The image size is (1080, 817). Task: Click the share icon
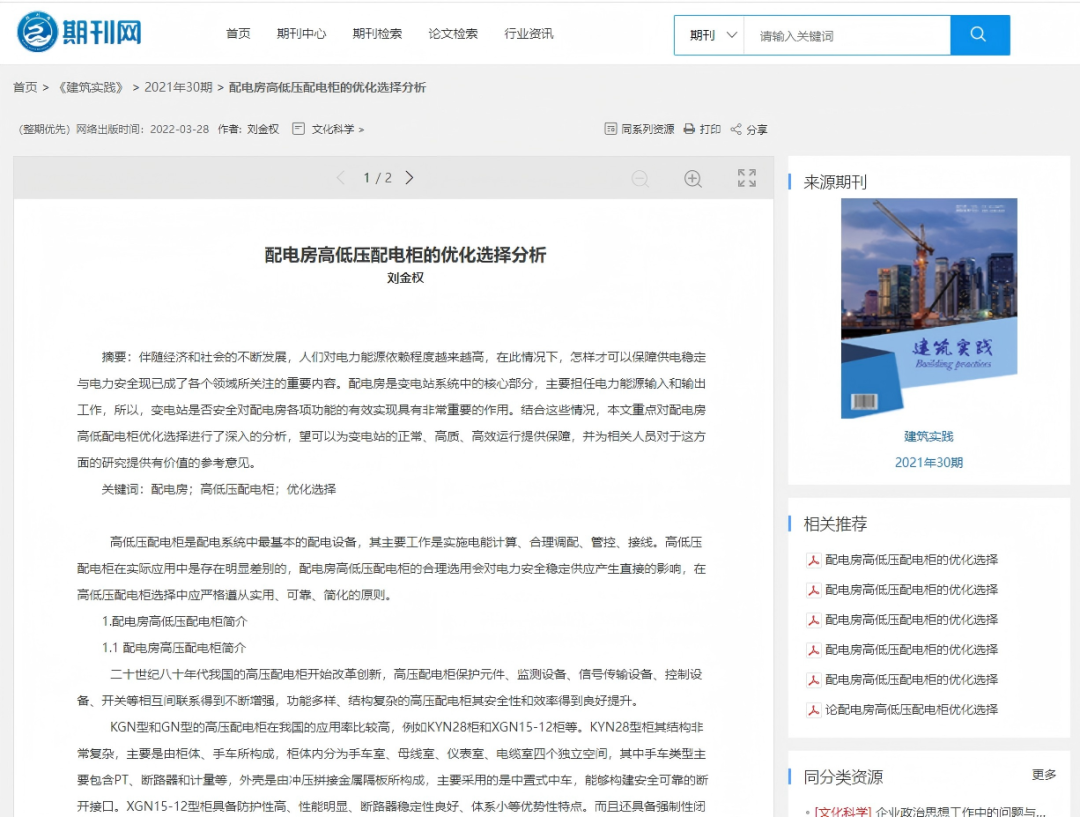(736, 129)
